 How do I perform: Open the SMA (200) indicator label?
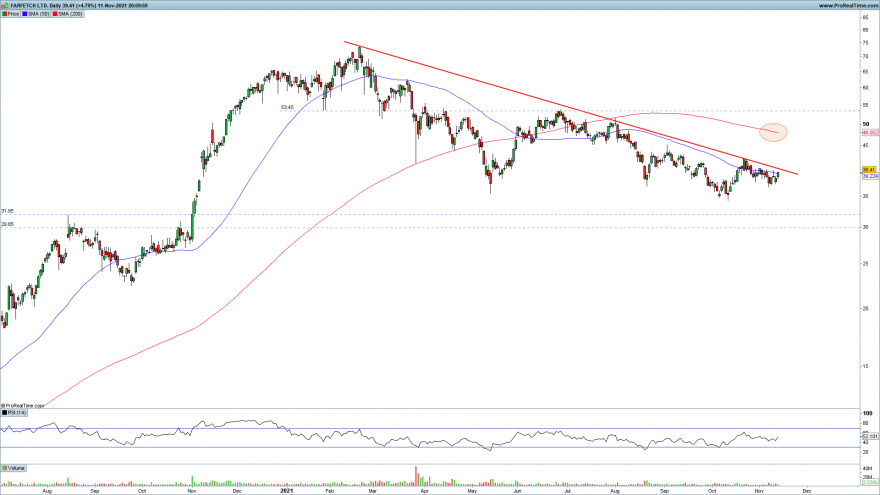pos(68,14)
